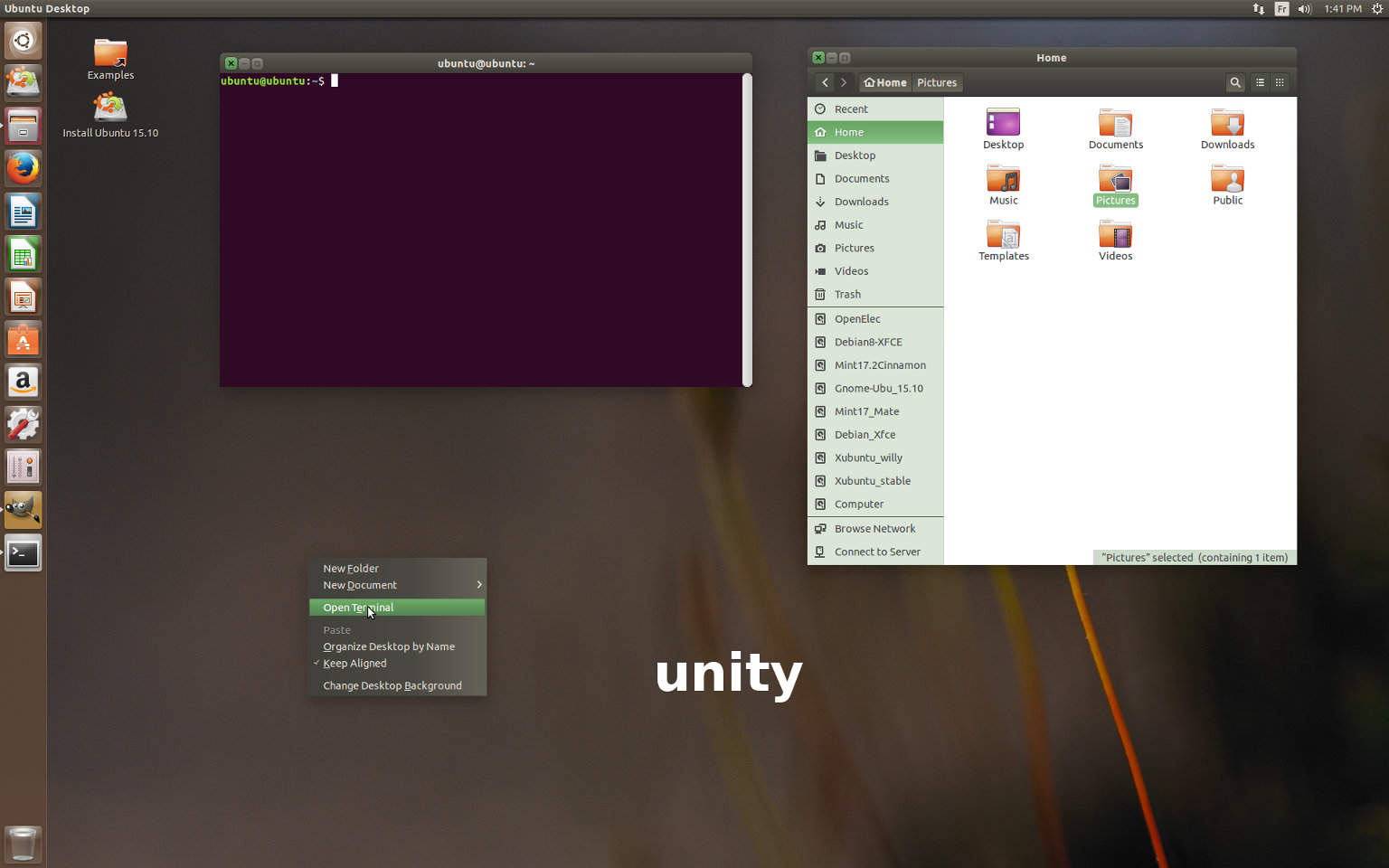Open System Settings from the launcher

click(23, 424)
